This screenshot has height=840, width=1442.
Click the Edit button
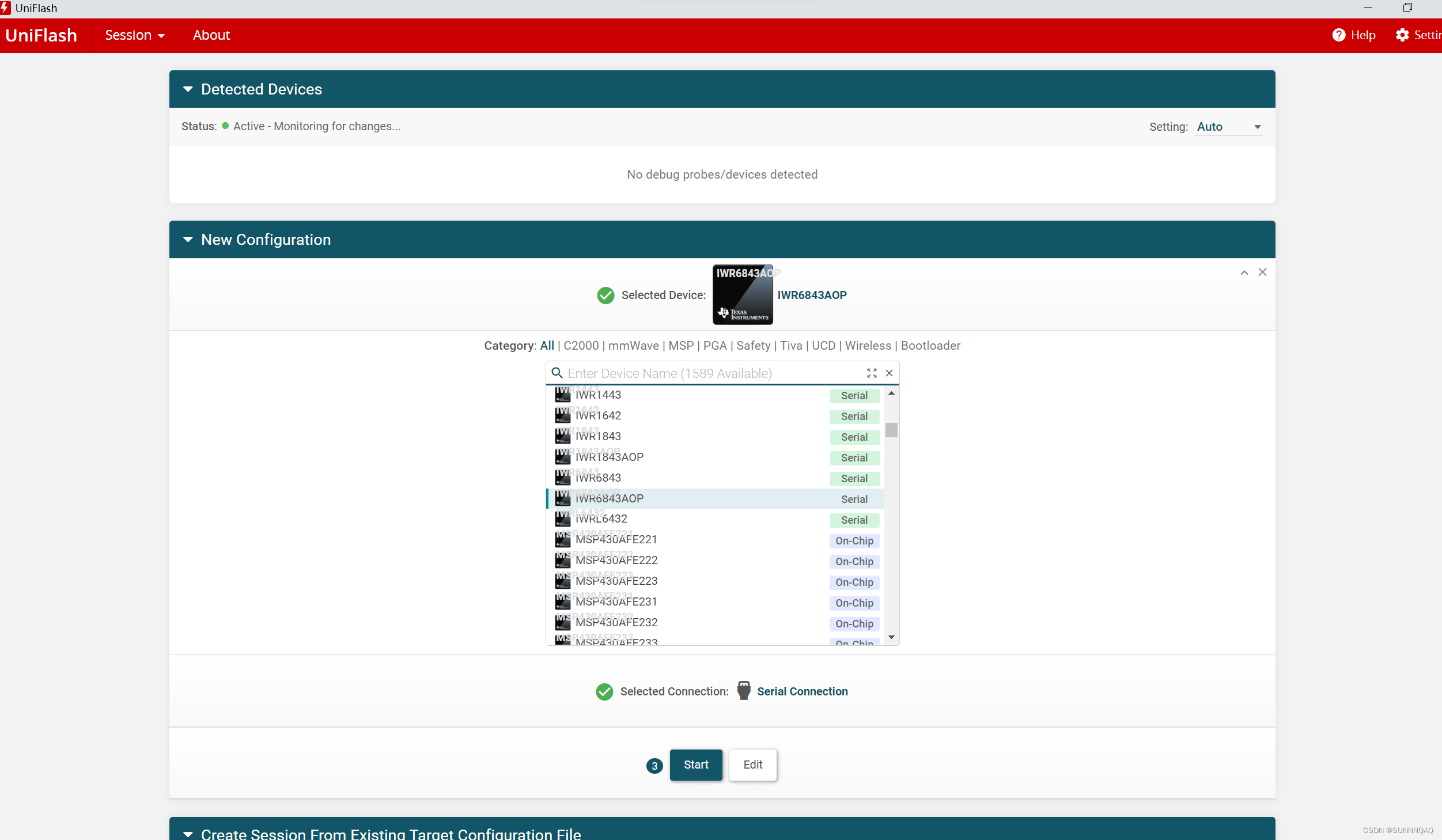click(x=752, y=764)
